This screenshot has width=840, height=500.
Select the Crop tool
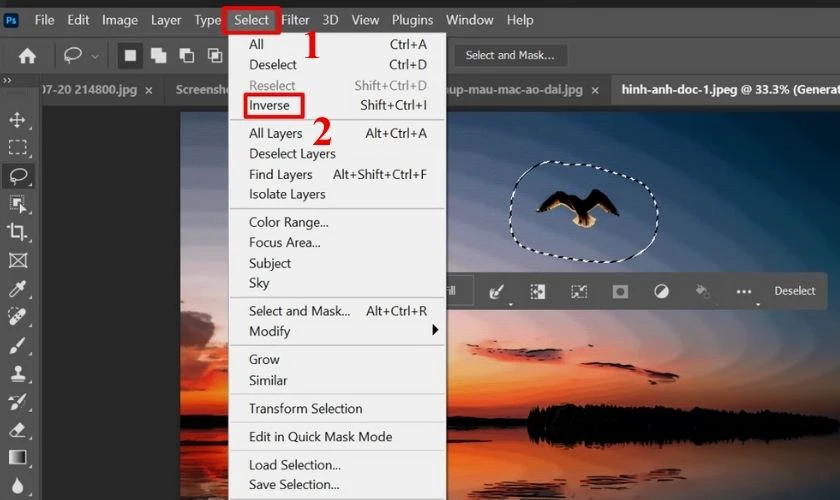(x=17, y=232)
